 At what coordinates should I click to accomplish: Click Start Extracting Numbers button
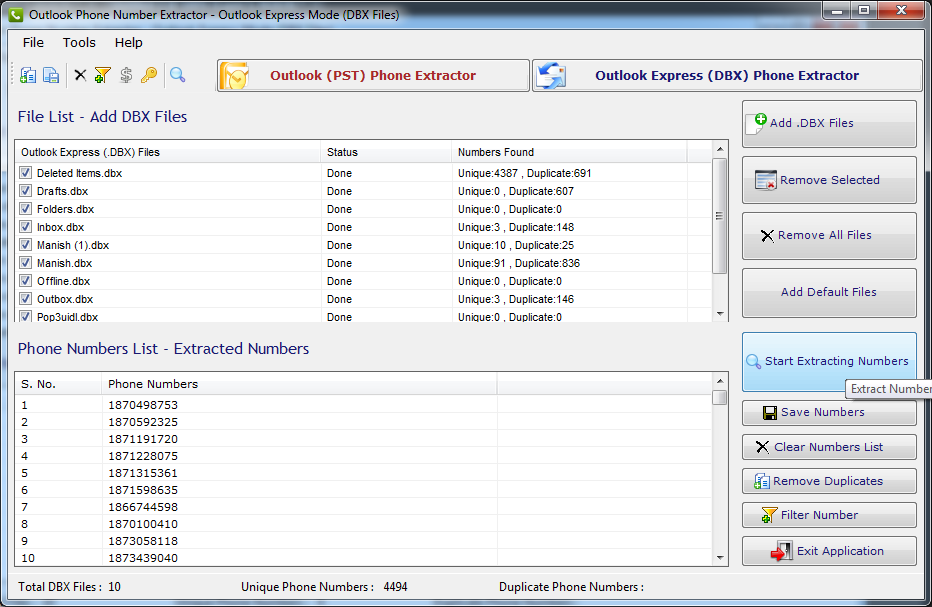tap(829, 361)
